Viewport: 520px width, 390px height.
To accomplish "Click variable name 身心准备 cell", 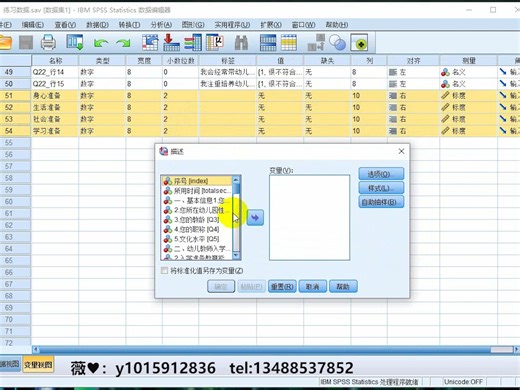I will point(55,96).
